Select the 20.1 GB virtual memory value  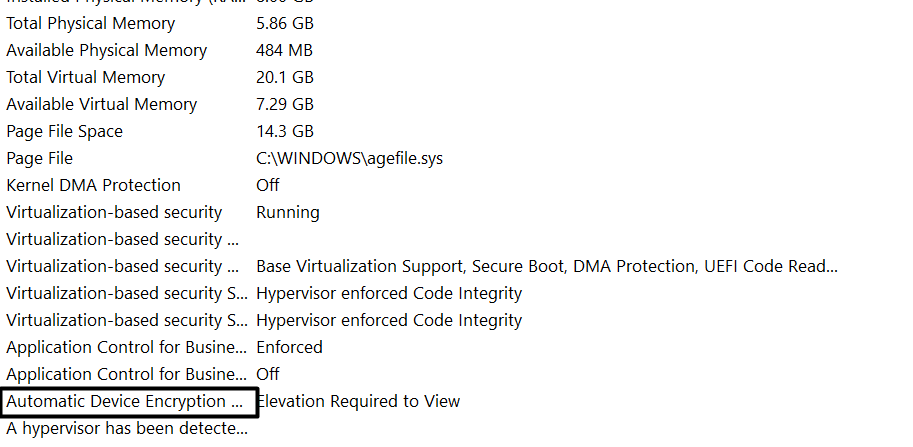coord(285,77)
